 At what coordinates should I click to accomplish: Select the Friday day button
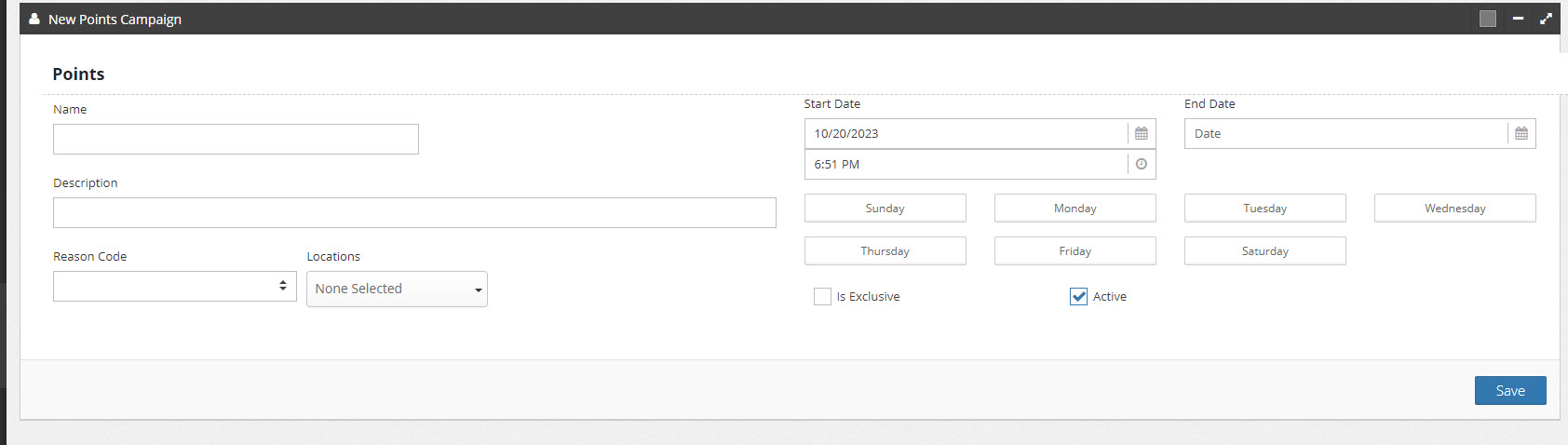pos(1075,250)
